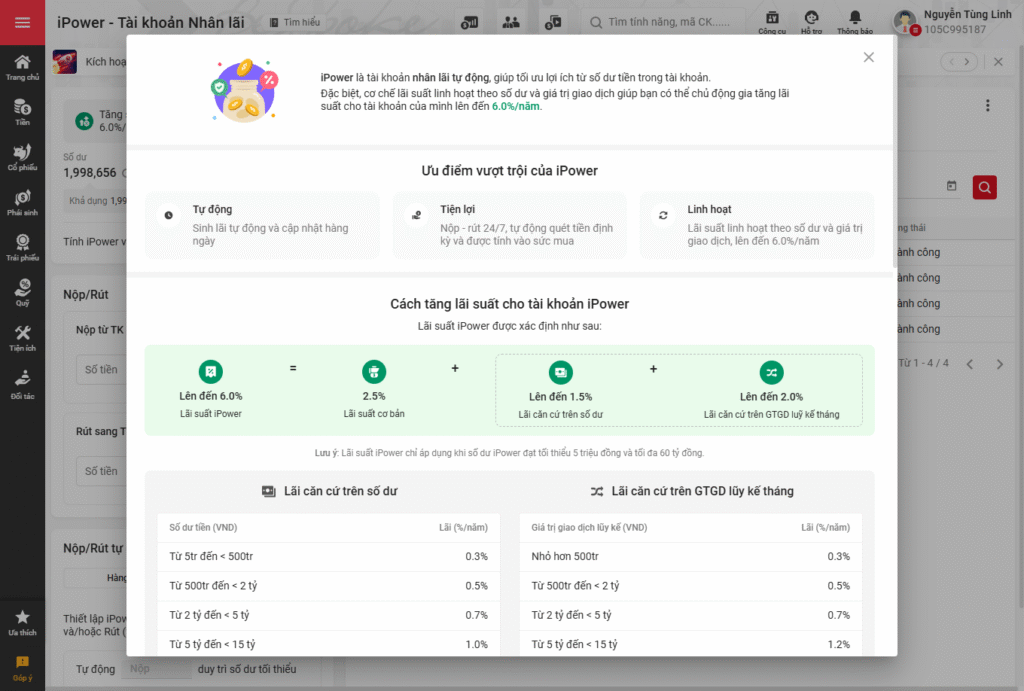Open Ưa thích favorites in sidebar

tap(22, 623)
